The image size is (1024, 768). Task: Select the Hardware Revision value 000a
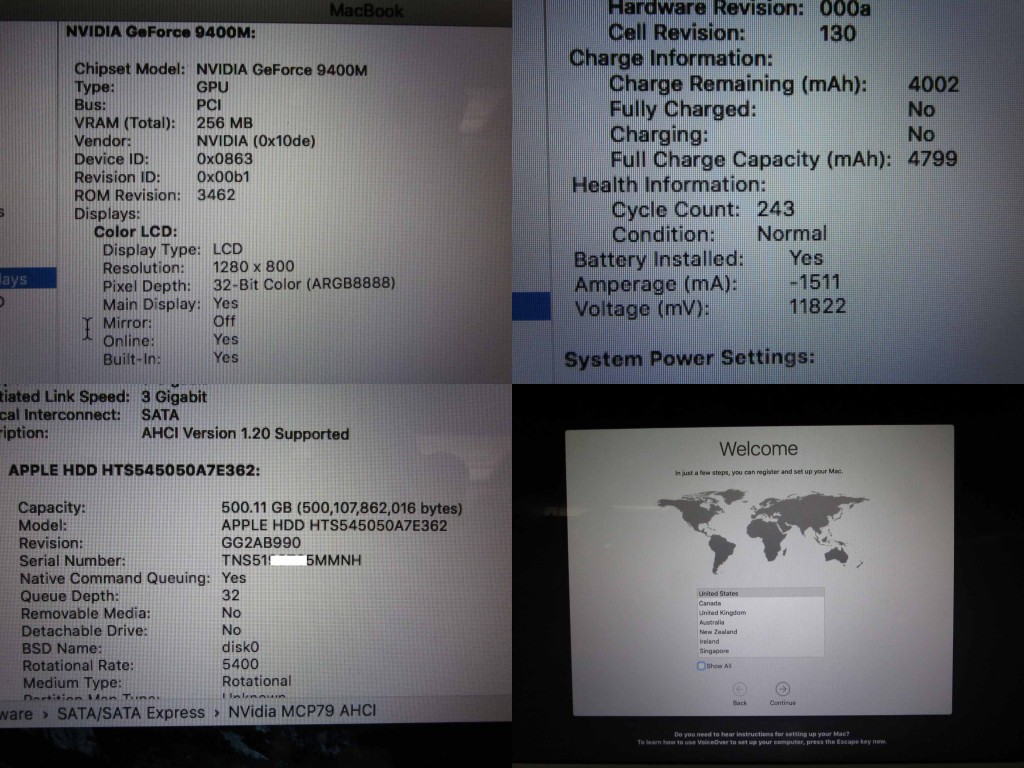coord(845,8)
